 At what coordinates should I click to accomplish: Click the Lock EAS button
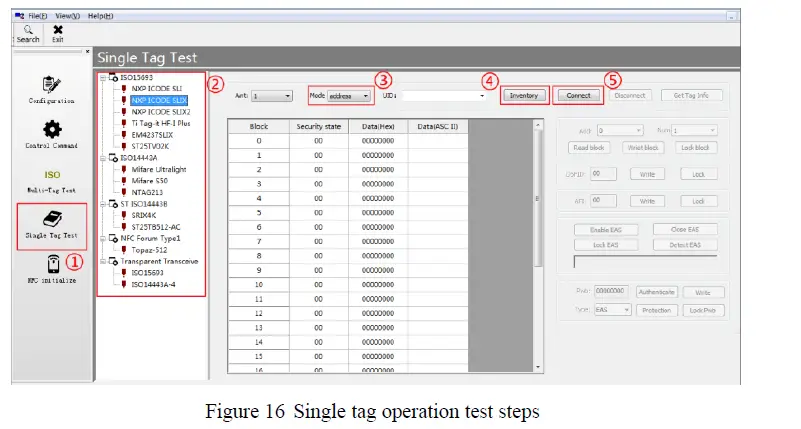coord(606,245)
